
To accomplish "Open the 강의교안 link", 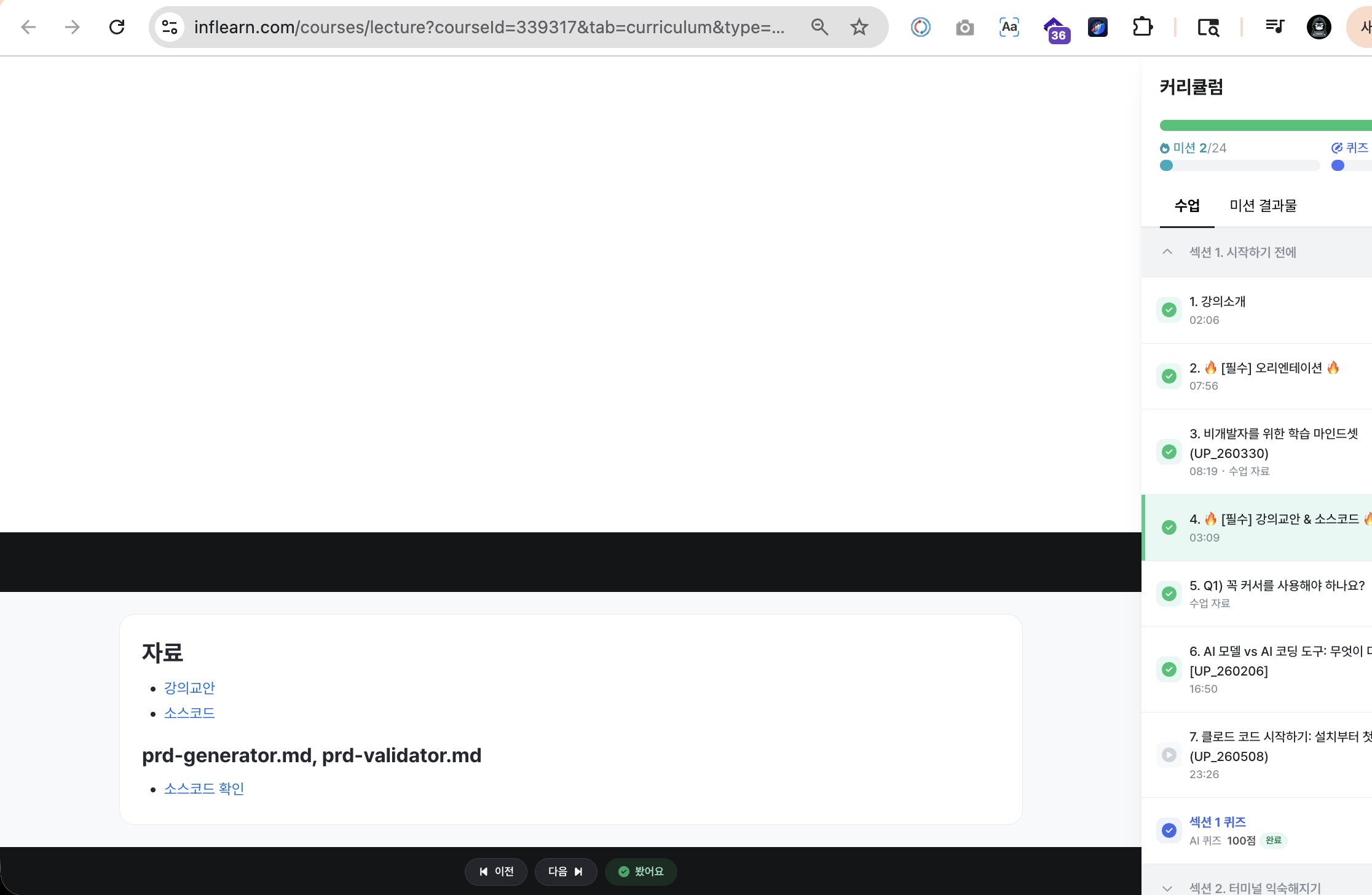I will pyautogui.click(x=189, y=687).
